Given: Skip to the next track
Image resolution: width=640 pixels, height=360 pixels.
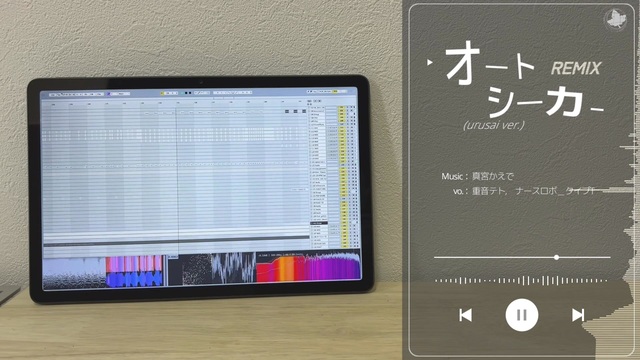Looking at the screenshot, I should click(578, 315).
